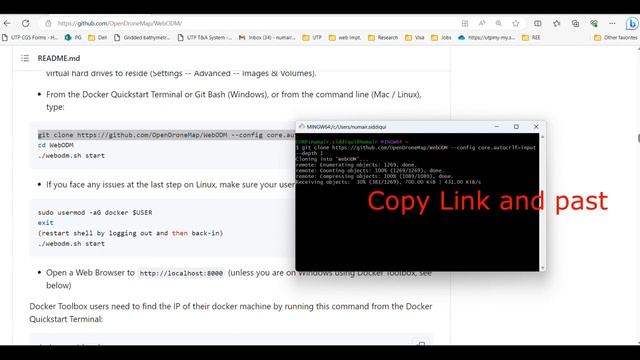View site information lock icon
Image resolution: width=640 pixels, height=360 pixels.
click(x=48, y=23)
